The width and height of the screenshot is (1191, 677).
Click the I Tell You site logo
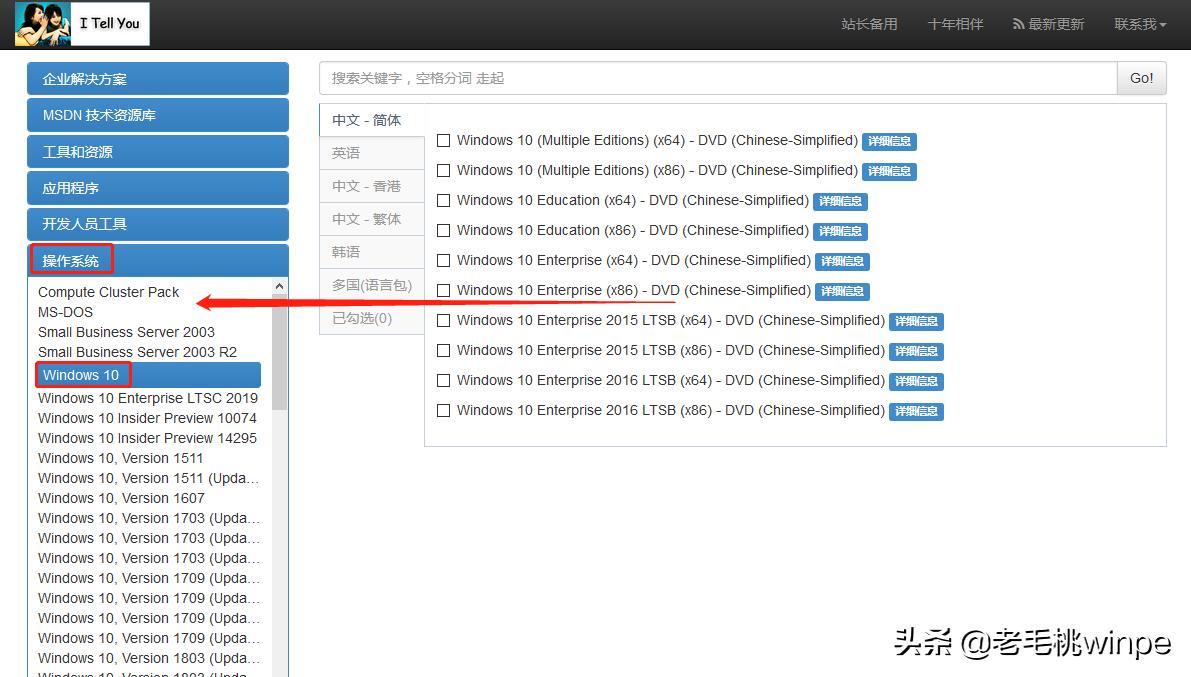point(80,23)
